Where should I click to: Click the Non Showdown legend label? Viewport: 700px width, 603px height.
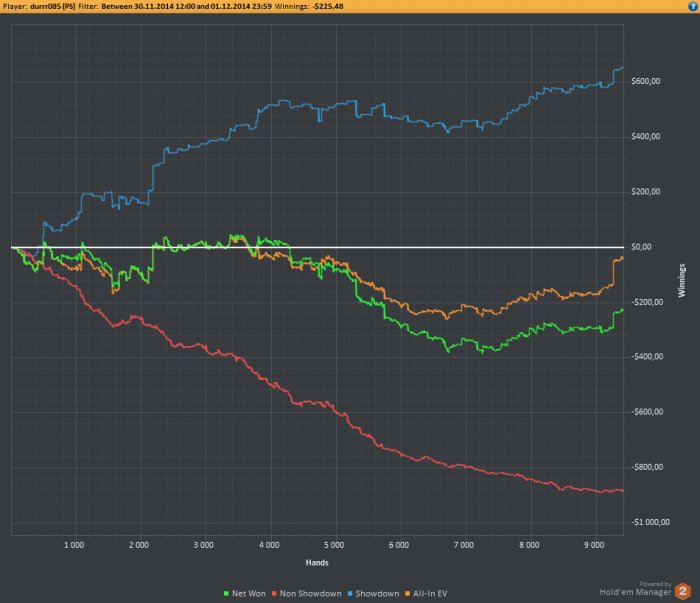[311, 594]
